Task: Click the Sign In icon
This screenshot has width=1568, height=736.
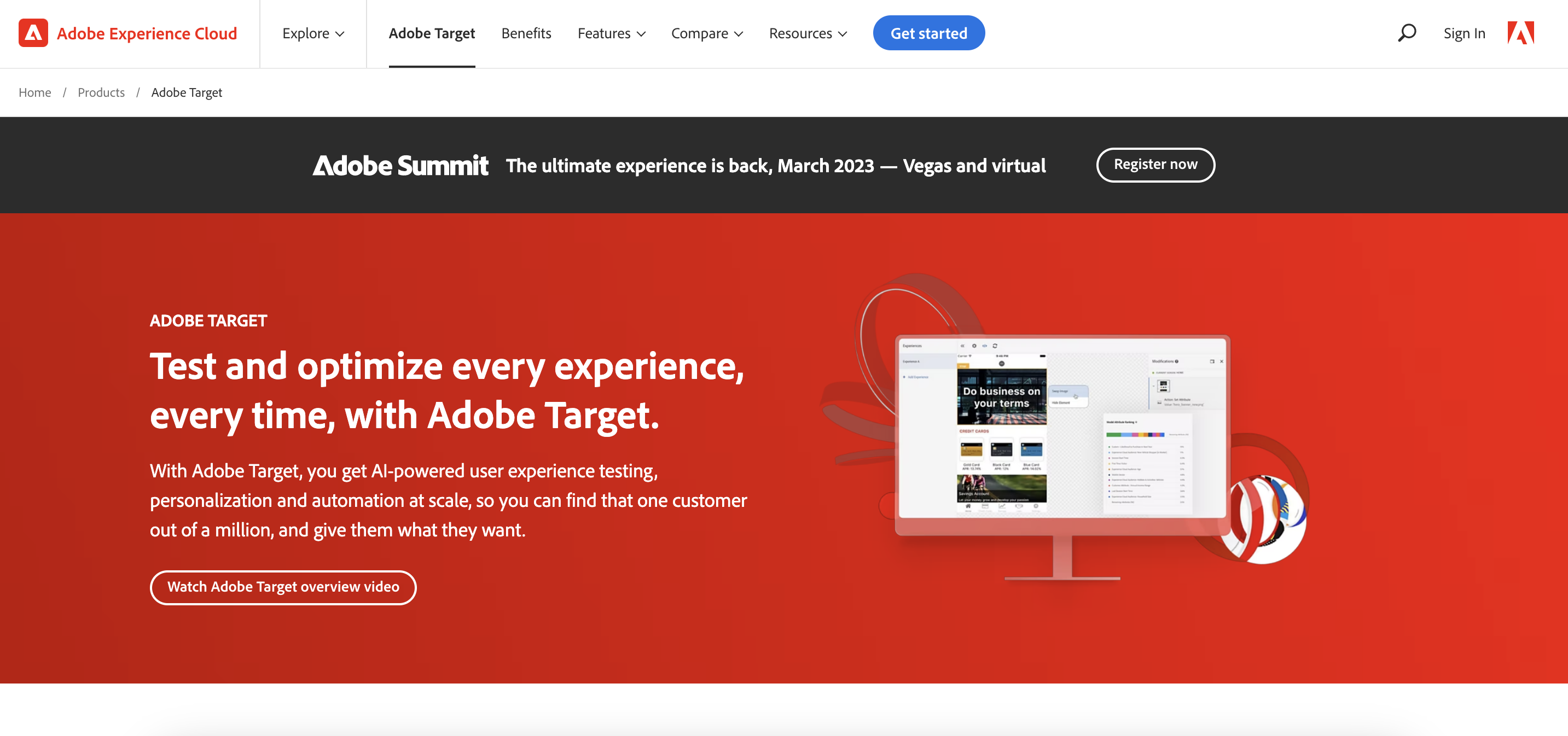Action: (x=1463, y=33)
